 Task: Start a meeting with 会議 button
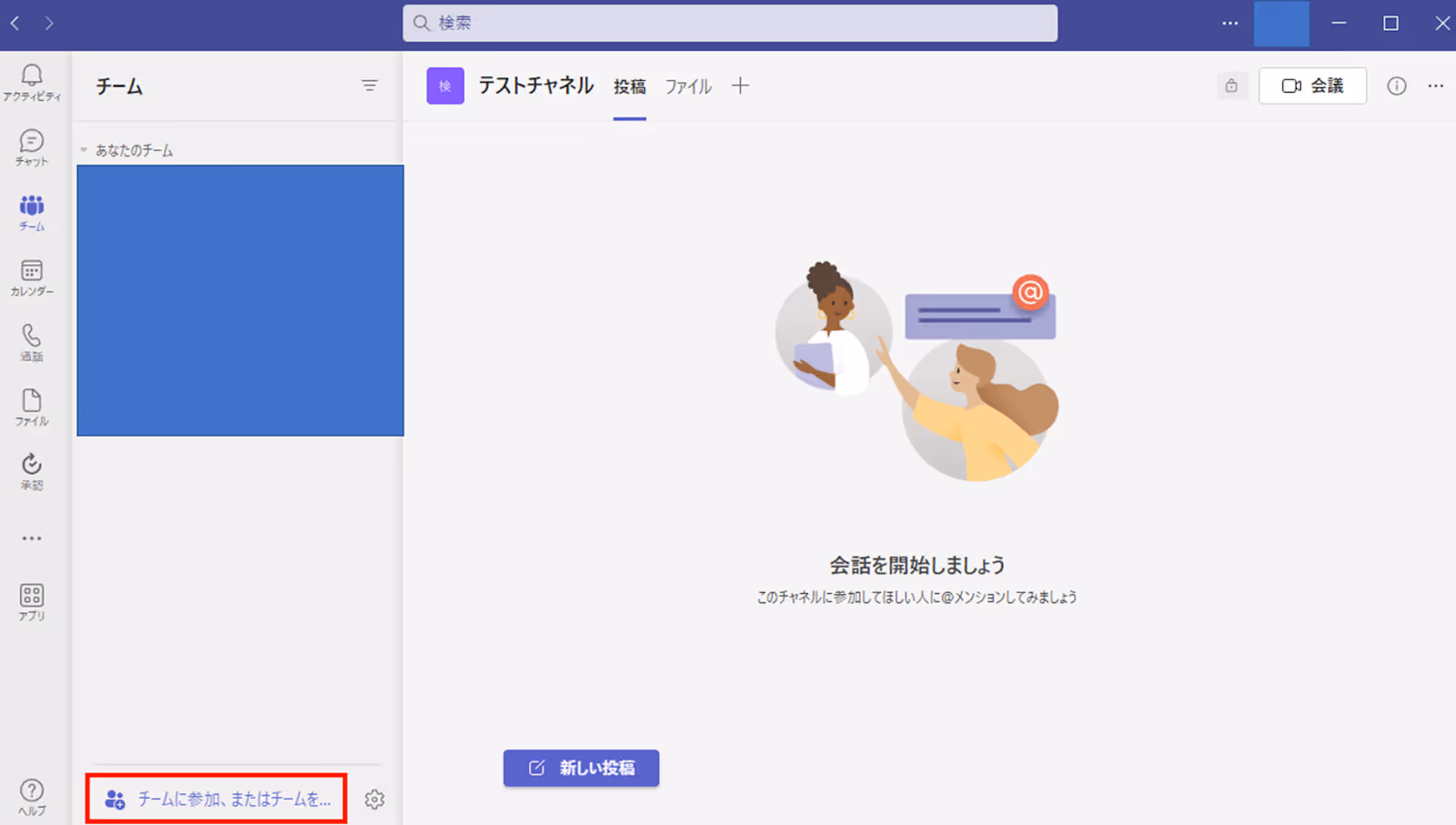[1312, 86]
